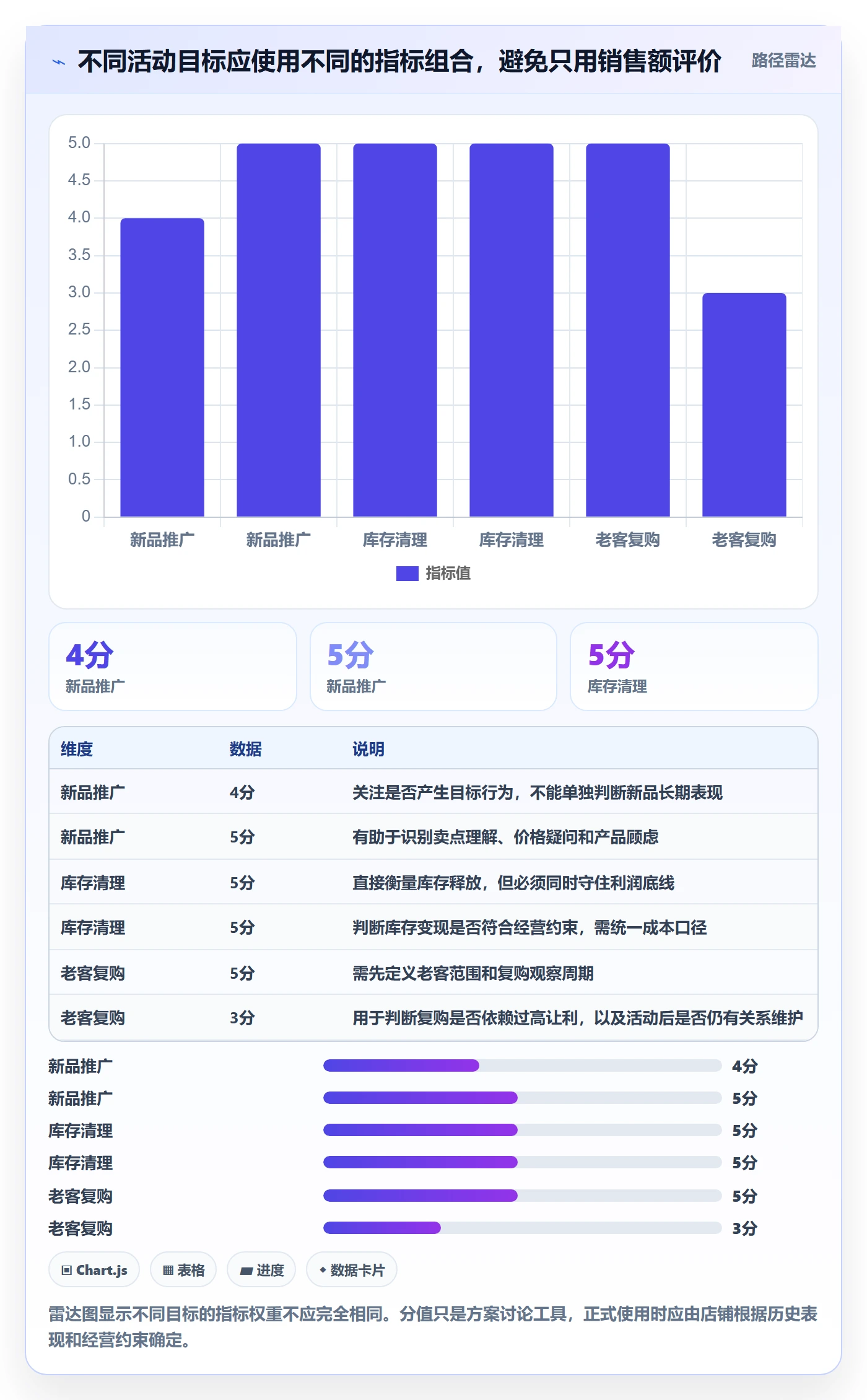Toggle the 指标值 legend color box
867x1400 pixels.
[407, 574]
